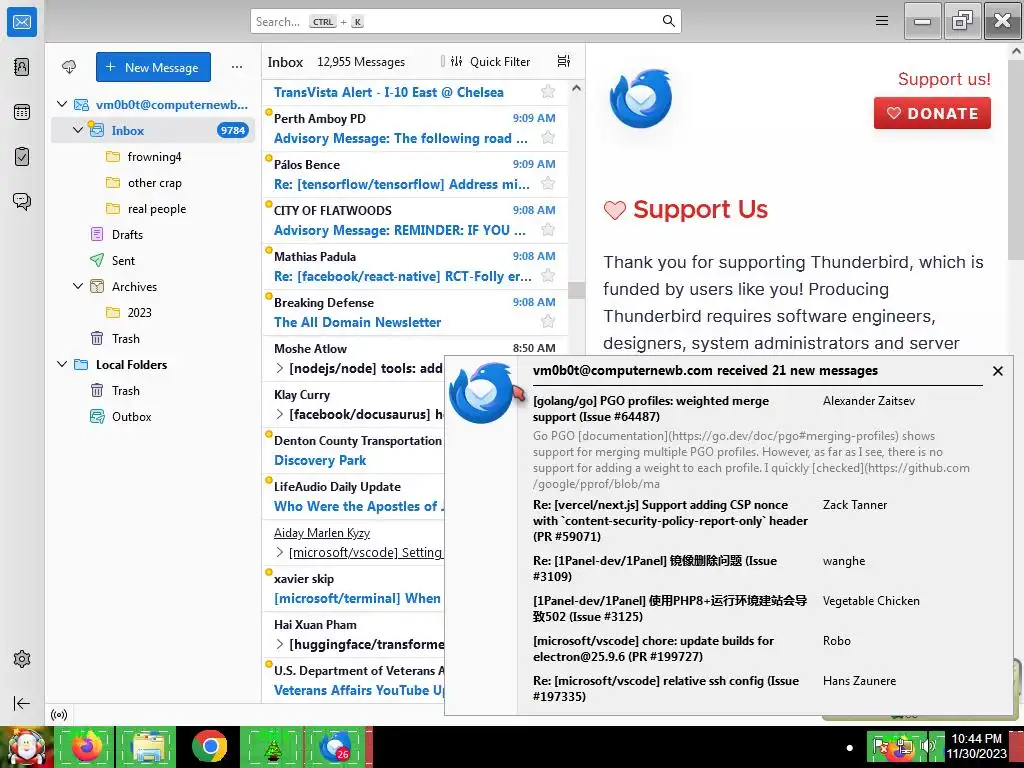Click the message list scrollbar thumb
Image resolution: width=1024 pixels, height=768 pixels.
point(576,290)
